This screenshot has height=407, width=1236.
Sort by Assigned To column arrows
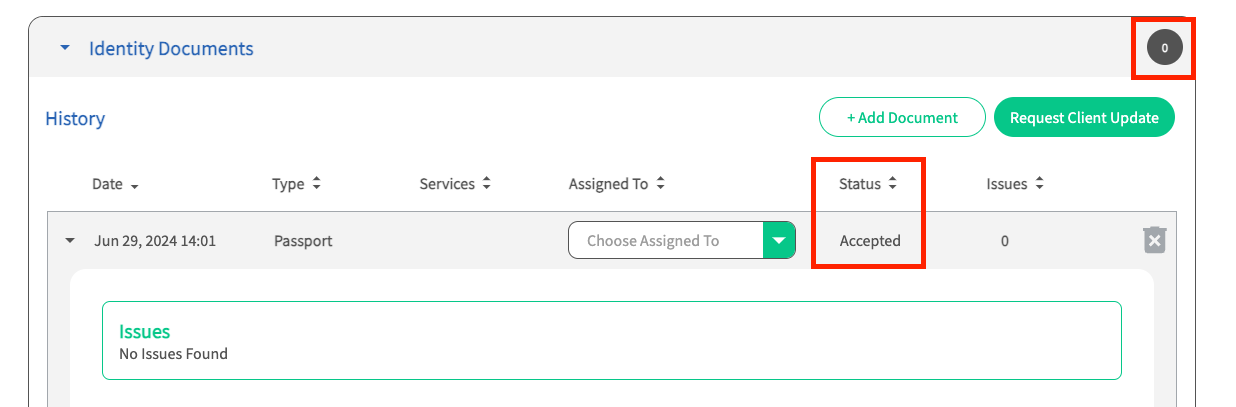tap(660, 184)
